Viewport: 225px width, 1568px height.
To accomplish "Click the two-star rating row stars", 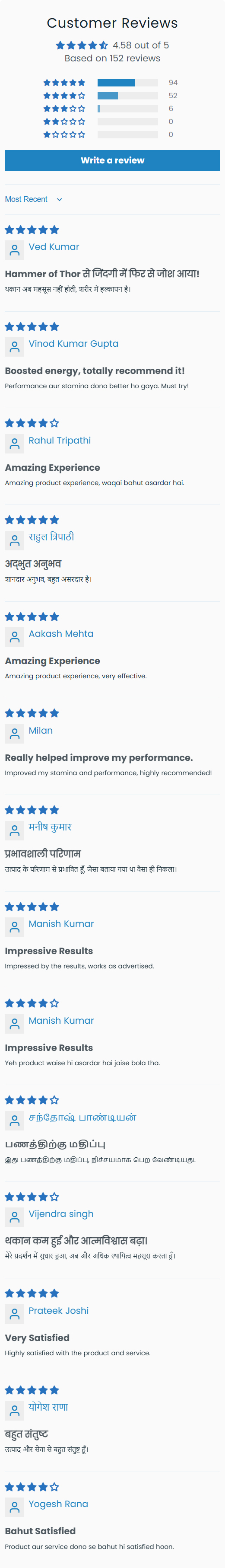I will click(x=64, y=122).
